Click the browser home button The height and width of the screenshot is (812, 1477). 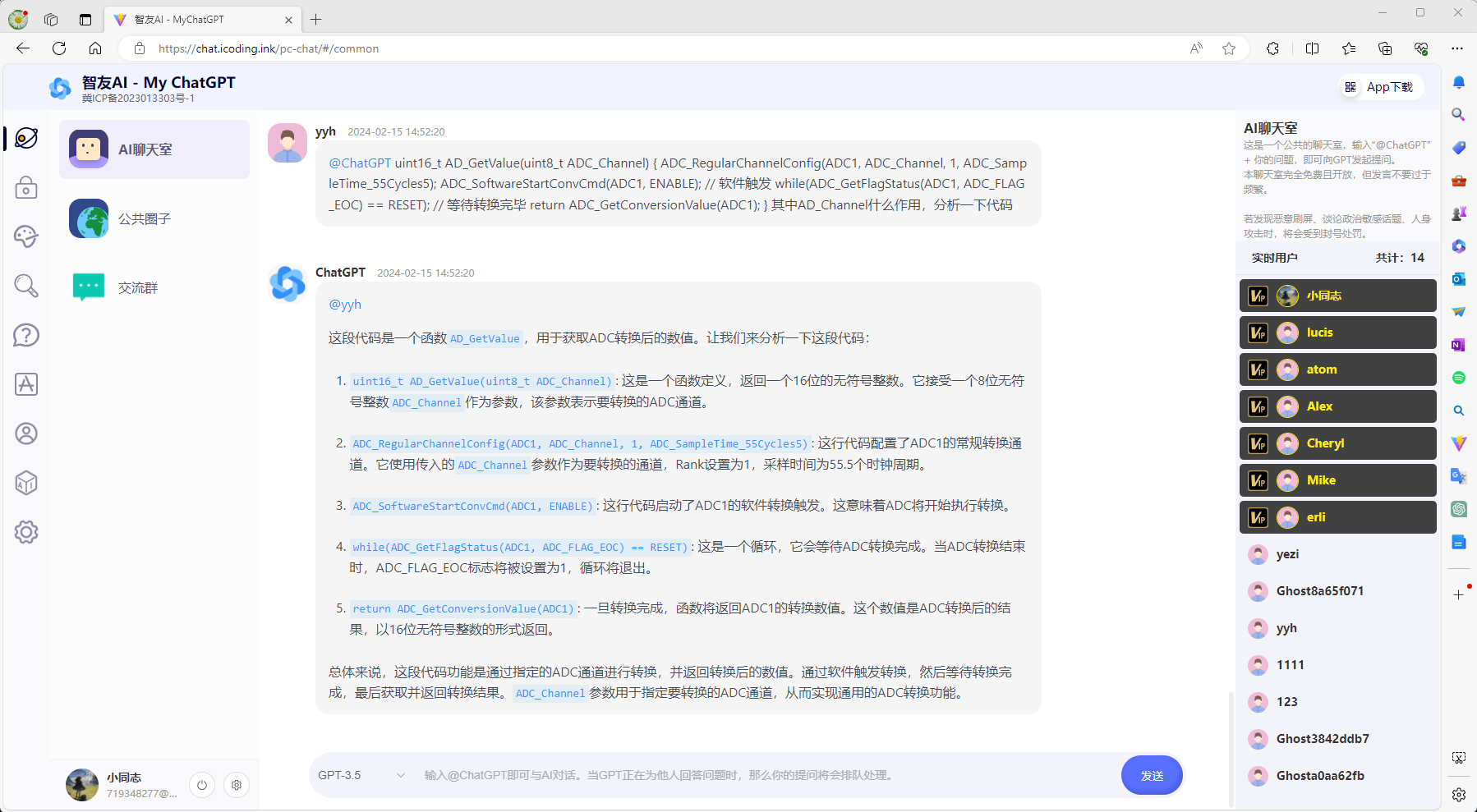(95, 48)
